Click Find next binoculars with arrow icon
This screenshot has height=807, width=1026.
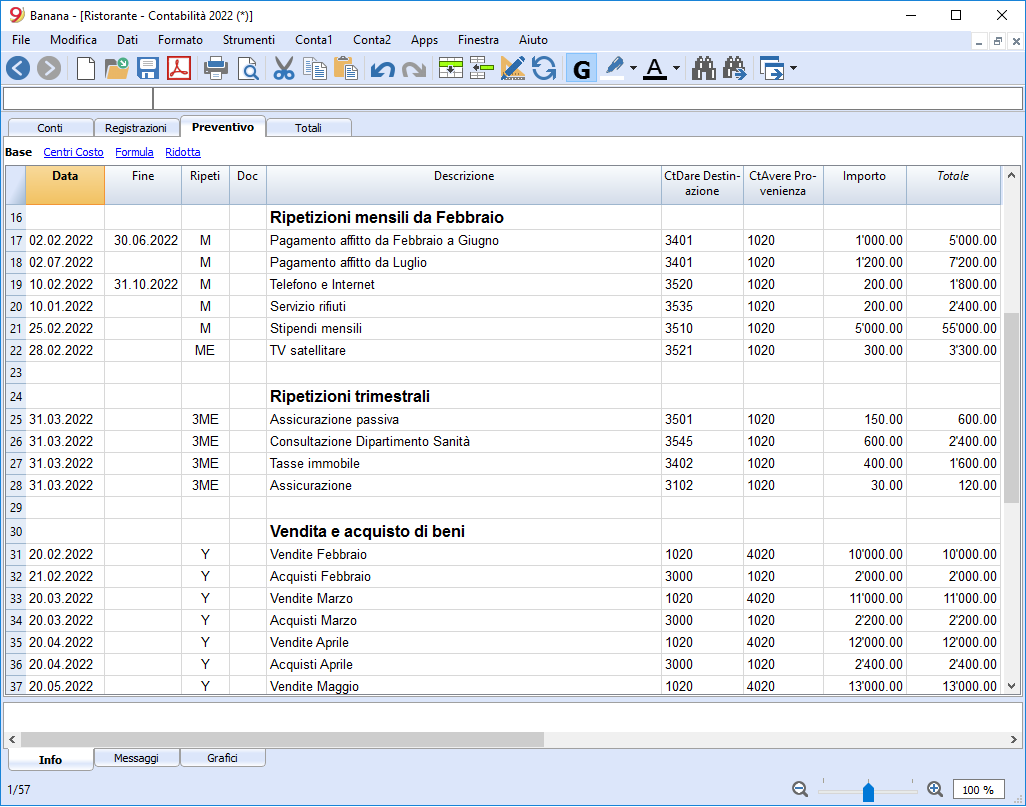(734, 68)
